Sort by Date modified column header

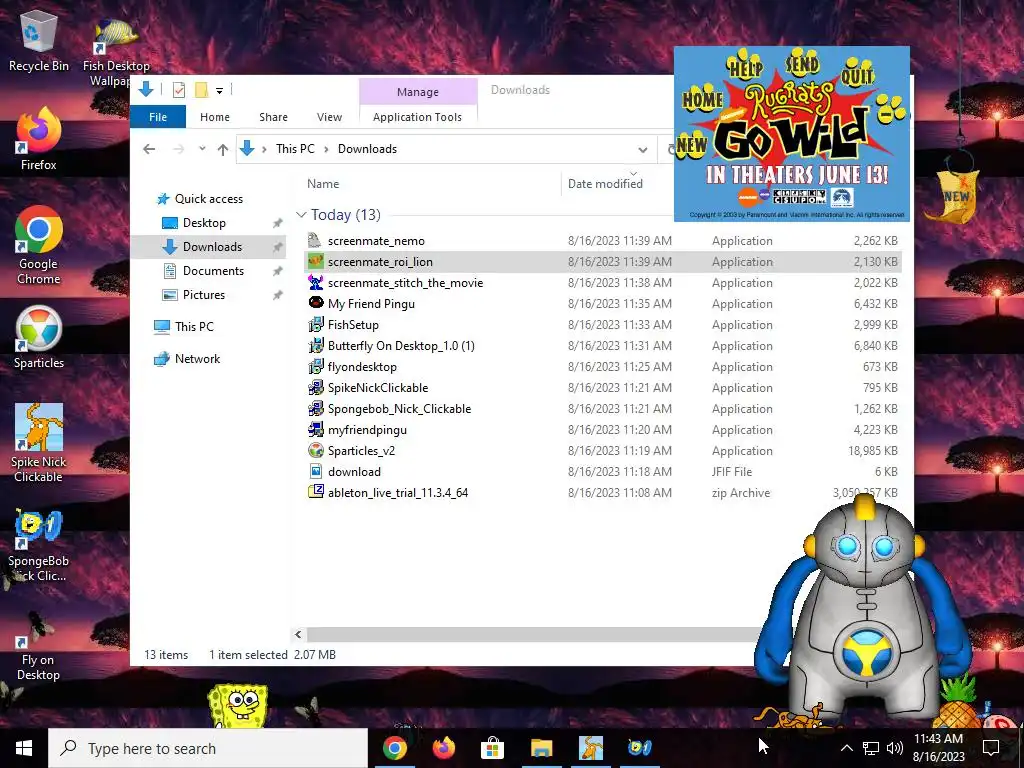pyautogui.click(x=605, y=184)
